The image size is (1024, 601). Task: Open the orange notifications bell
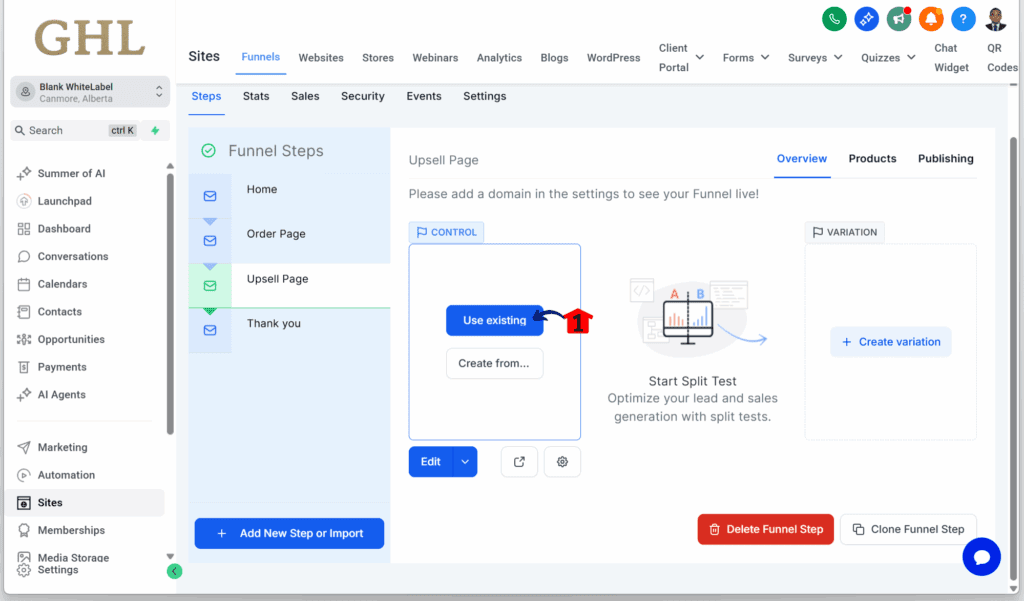coord(931,19)
